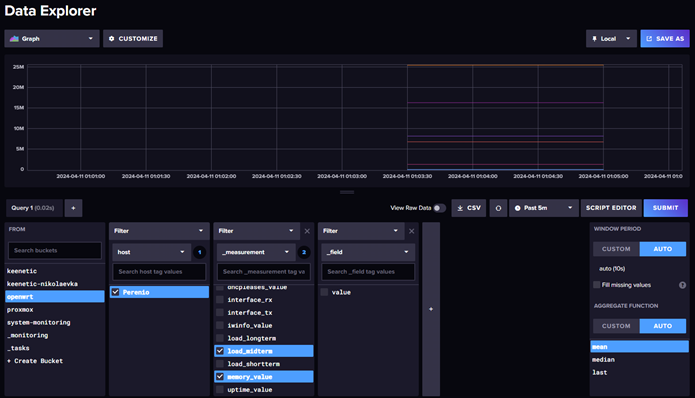Viewport: 695px width, 398px height.
Task: Switch Aggregate Function to AUTO
Action: [x=663, y=326]
